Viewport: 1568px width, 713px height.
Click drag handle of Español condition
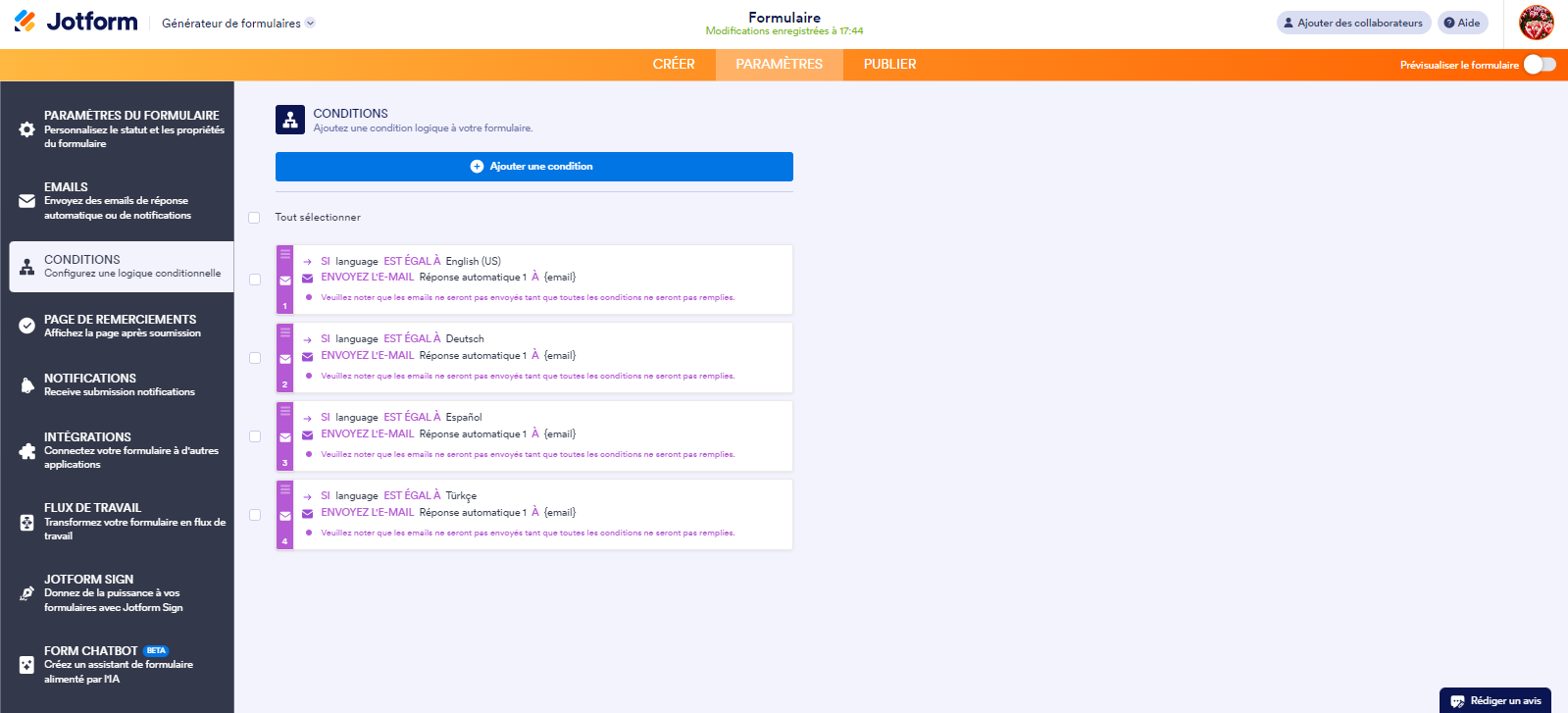point(285,411)
